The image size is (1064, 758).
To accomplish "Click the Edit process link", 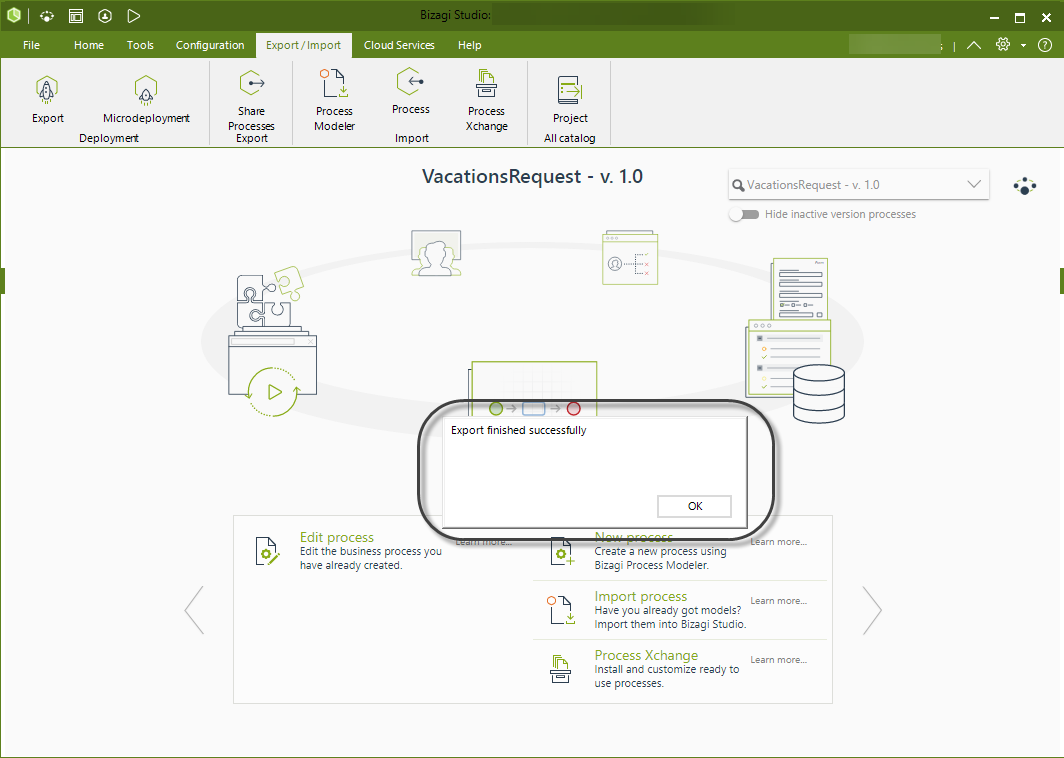I will 337,537.
